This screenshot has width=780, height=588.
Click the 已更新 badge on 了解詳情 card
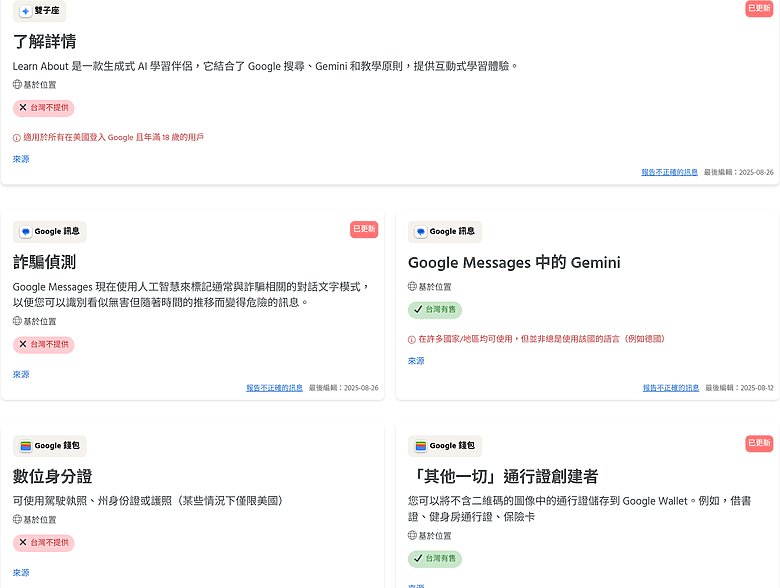click(759, 8)
